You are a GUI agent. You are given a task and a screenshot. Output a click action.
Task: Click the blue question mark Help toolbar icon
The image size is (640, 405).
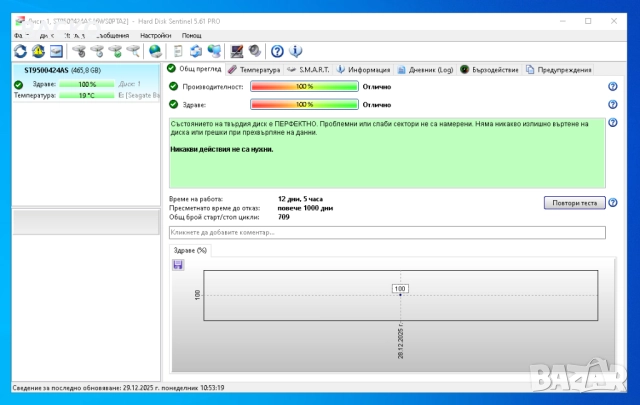pyautogui.click(x=278, y=51)
